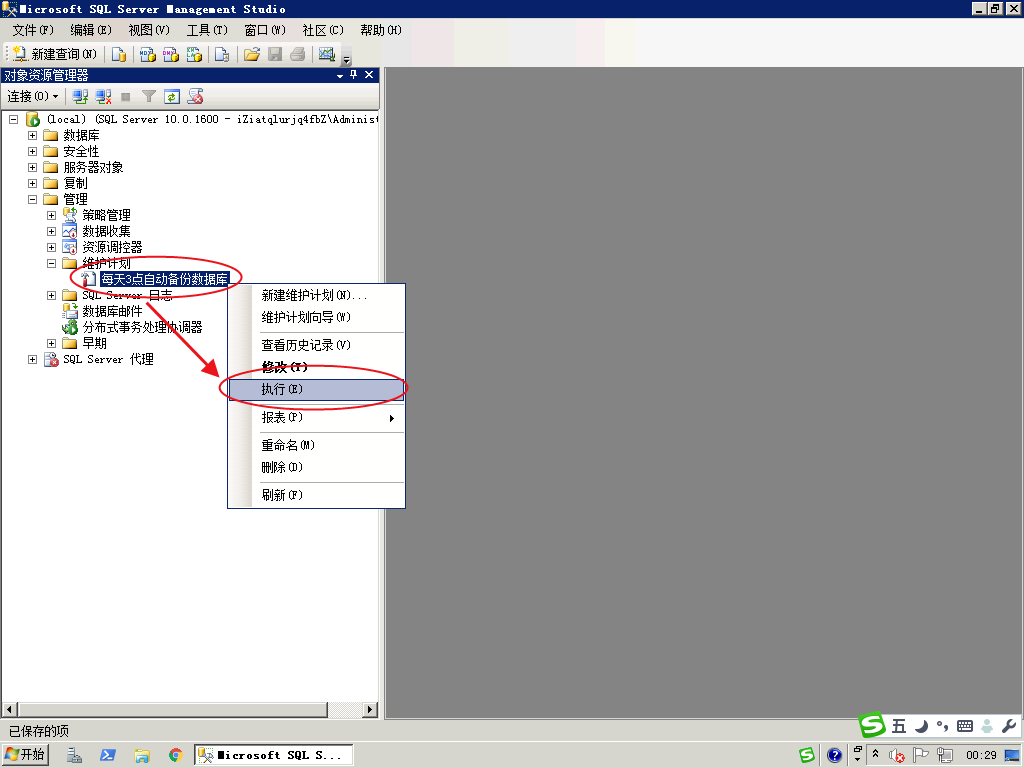
Task: Click the Activity Monitor toolbar icon
Action: pos(327,54)
